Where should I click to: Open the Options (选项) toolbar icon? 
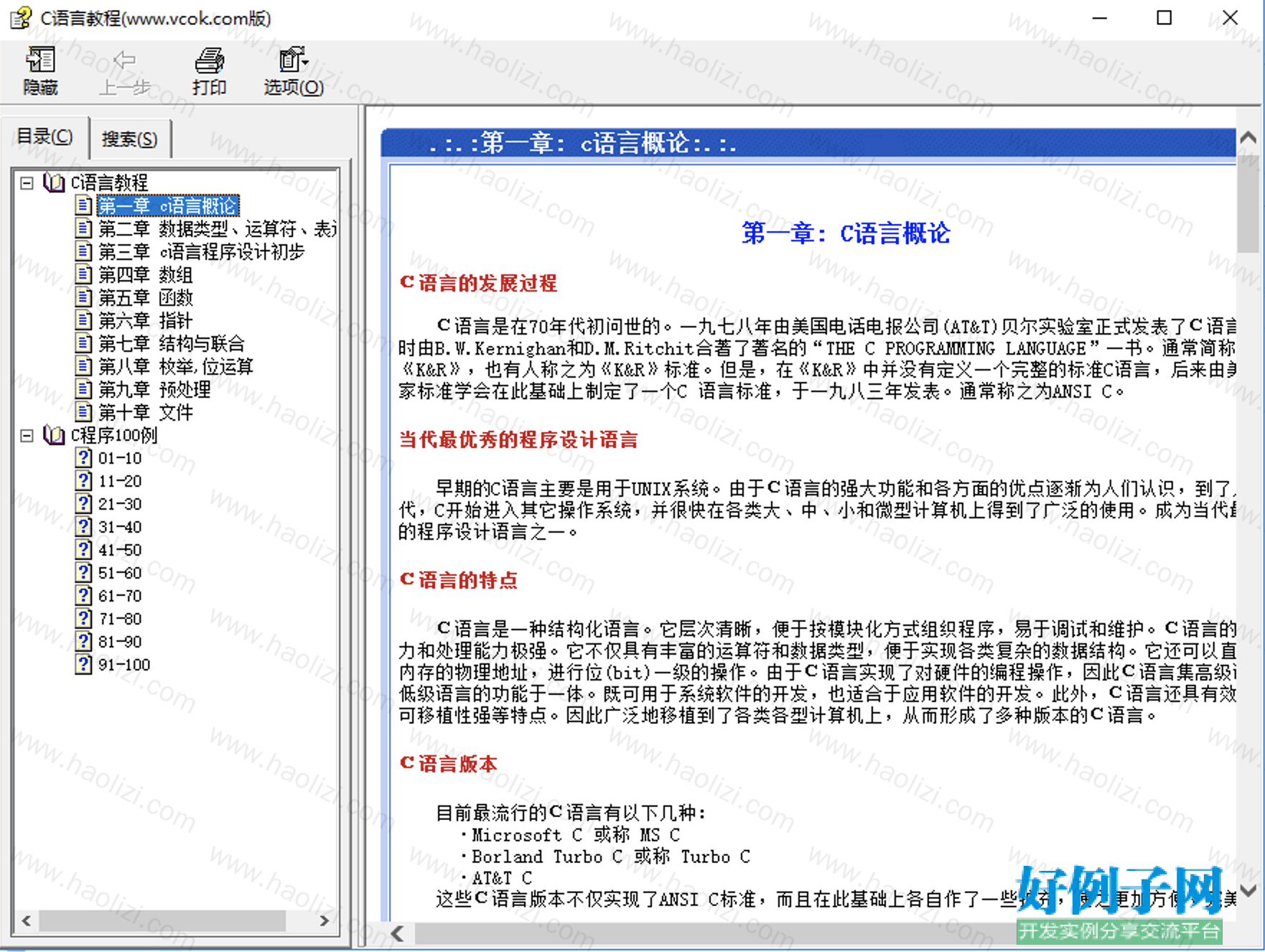click(293, 60)
